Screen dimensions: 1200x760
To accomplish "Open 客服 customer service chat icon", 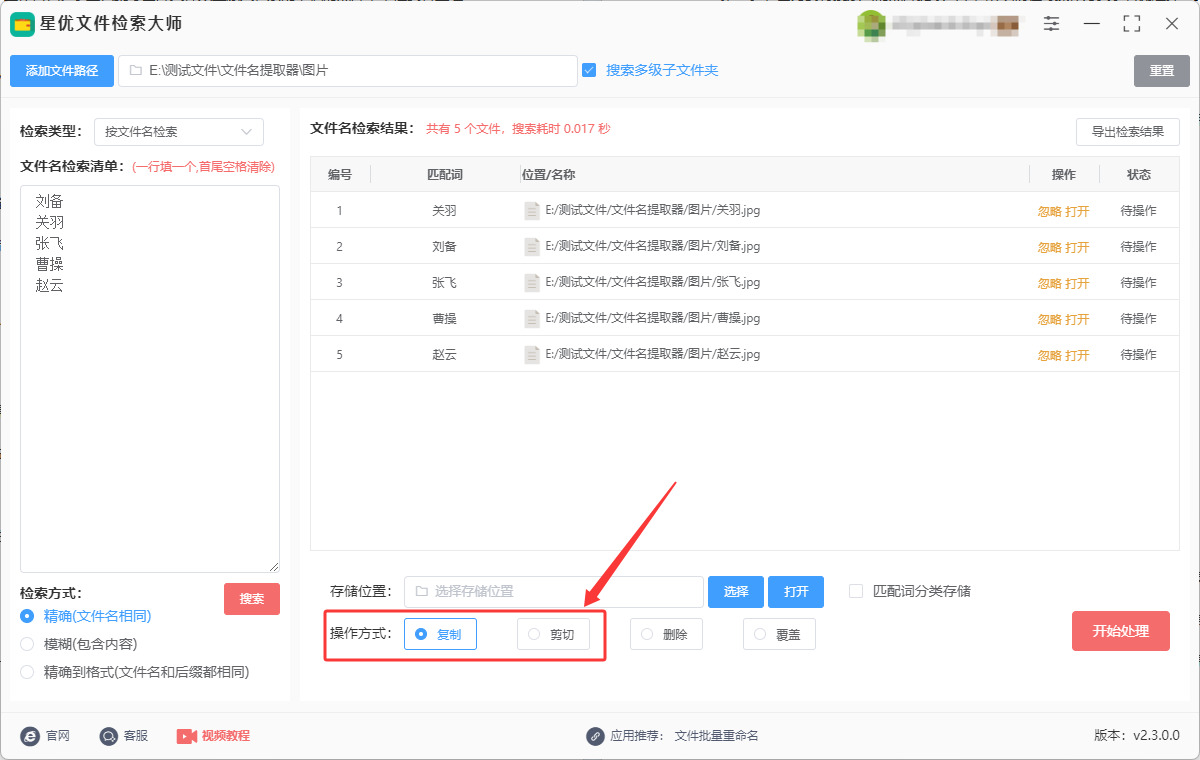I will click(x=109, y=736).
